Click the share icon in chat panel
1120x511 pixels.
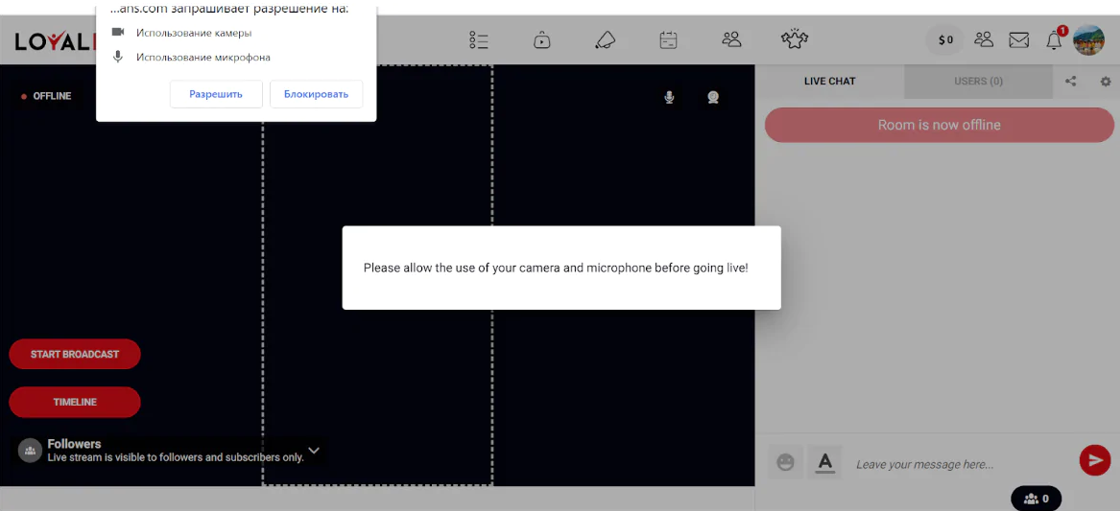point(1071,81)
